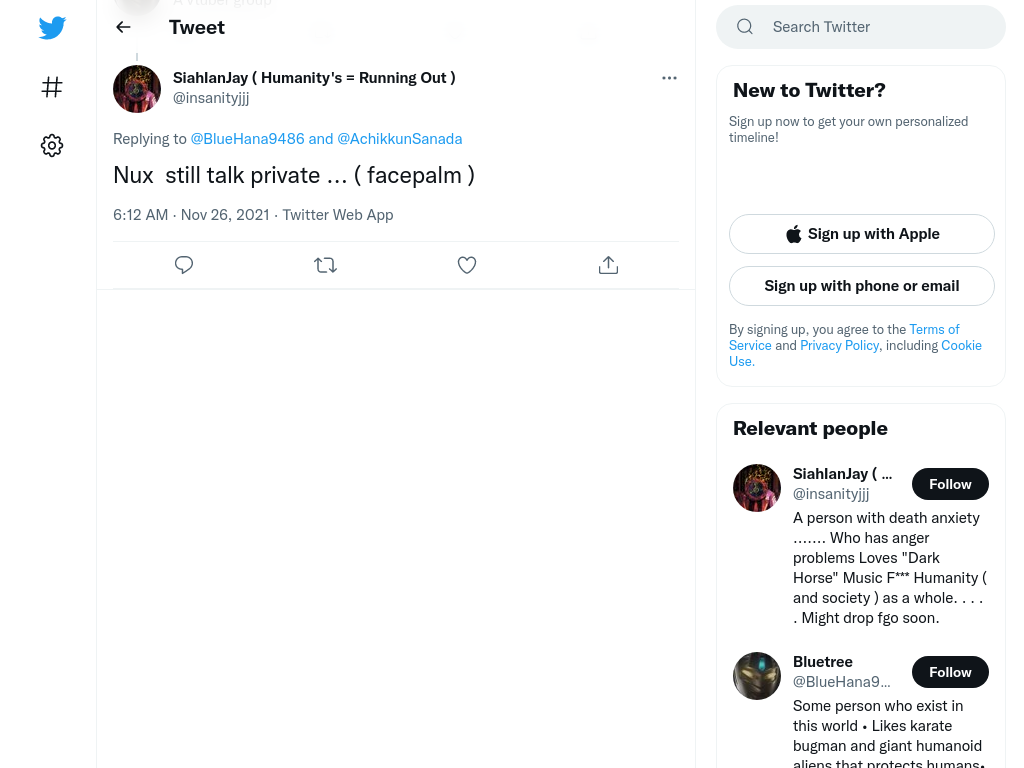The height and width of the screenshot is (768, 1024).
Task: Click the tweet author's profile avatar
Action: [x=136, y=89]
